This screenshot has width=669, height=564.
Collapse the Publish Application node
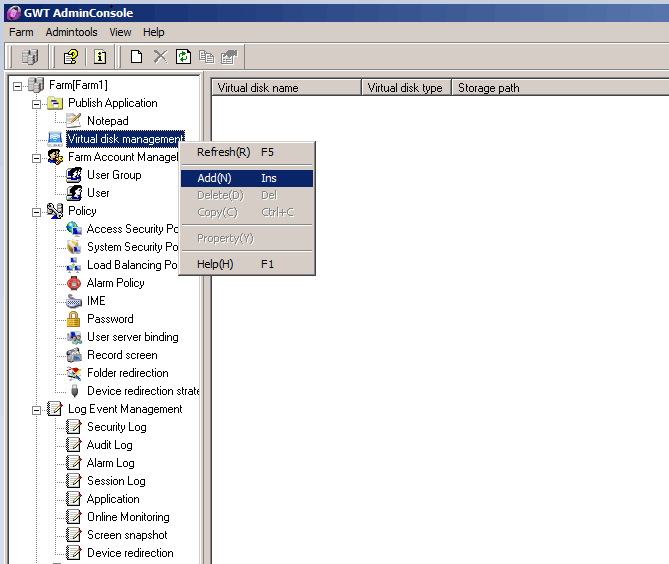click(37, 103)
